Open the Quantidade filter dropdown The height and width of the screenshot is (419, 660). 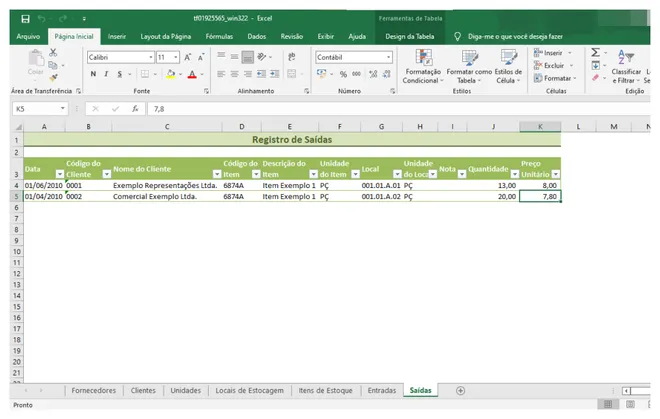[x=514, y=174]
